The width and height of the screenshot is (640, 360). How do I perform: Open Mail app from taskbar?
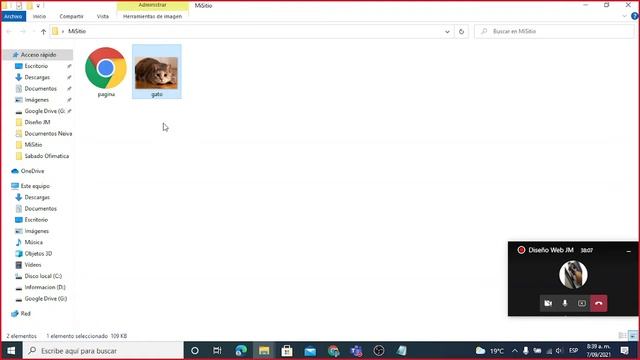310,351
